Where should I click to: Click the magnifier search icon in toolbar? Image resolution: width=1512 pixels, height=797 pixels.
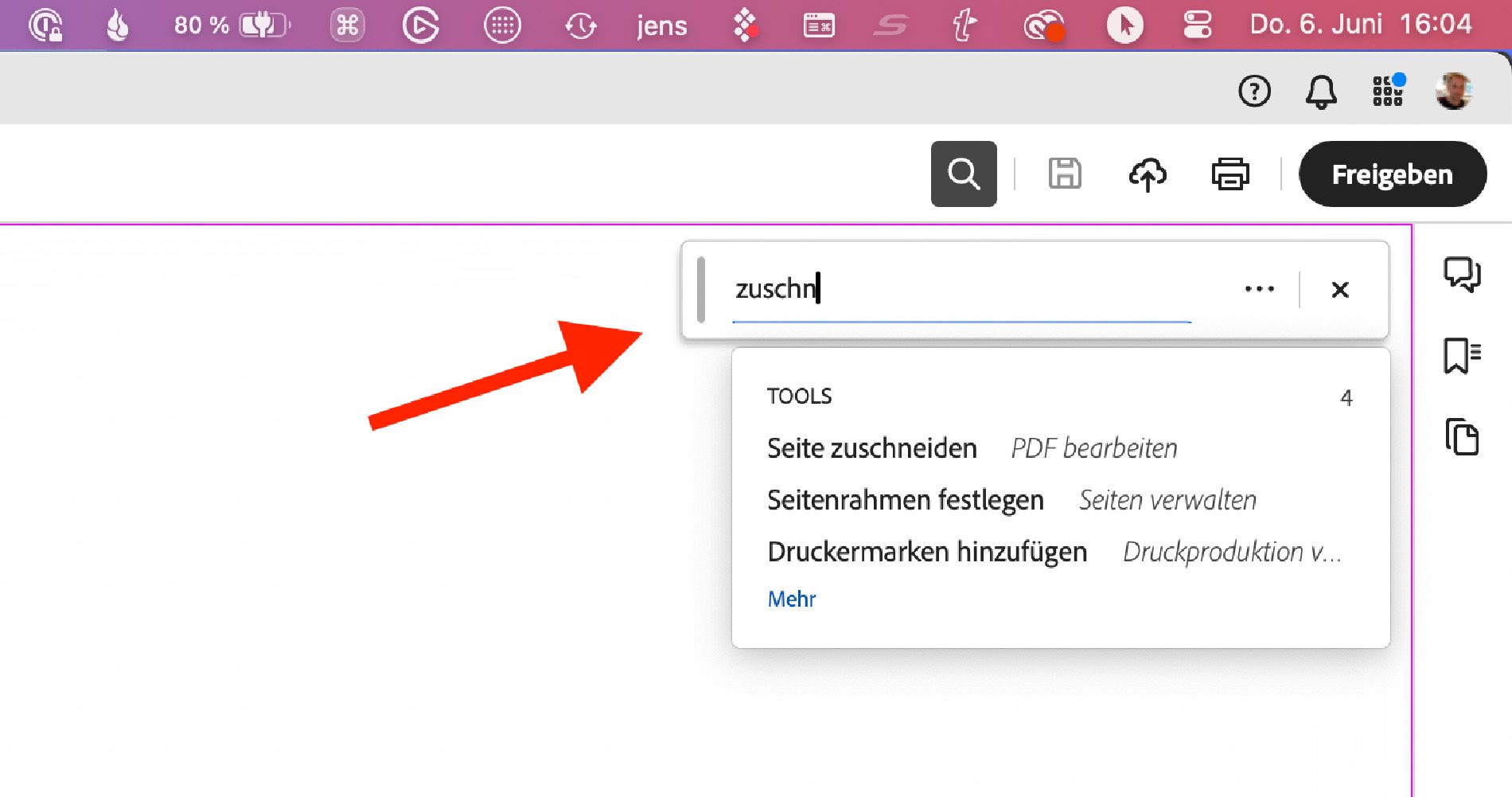(963, 174)
